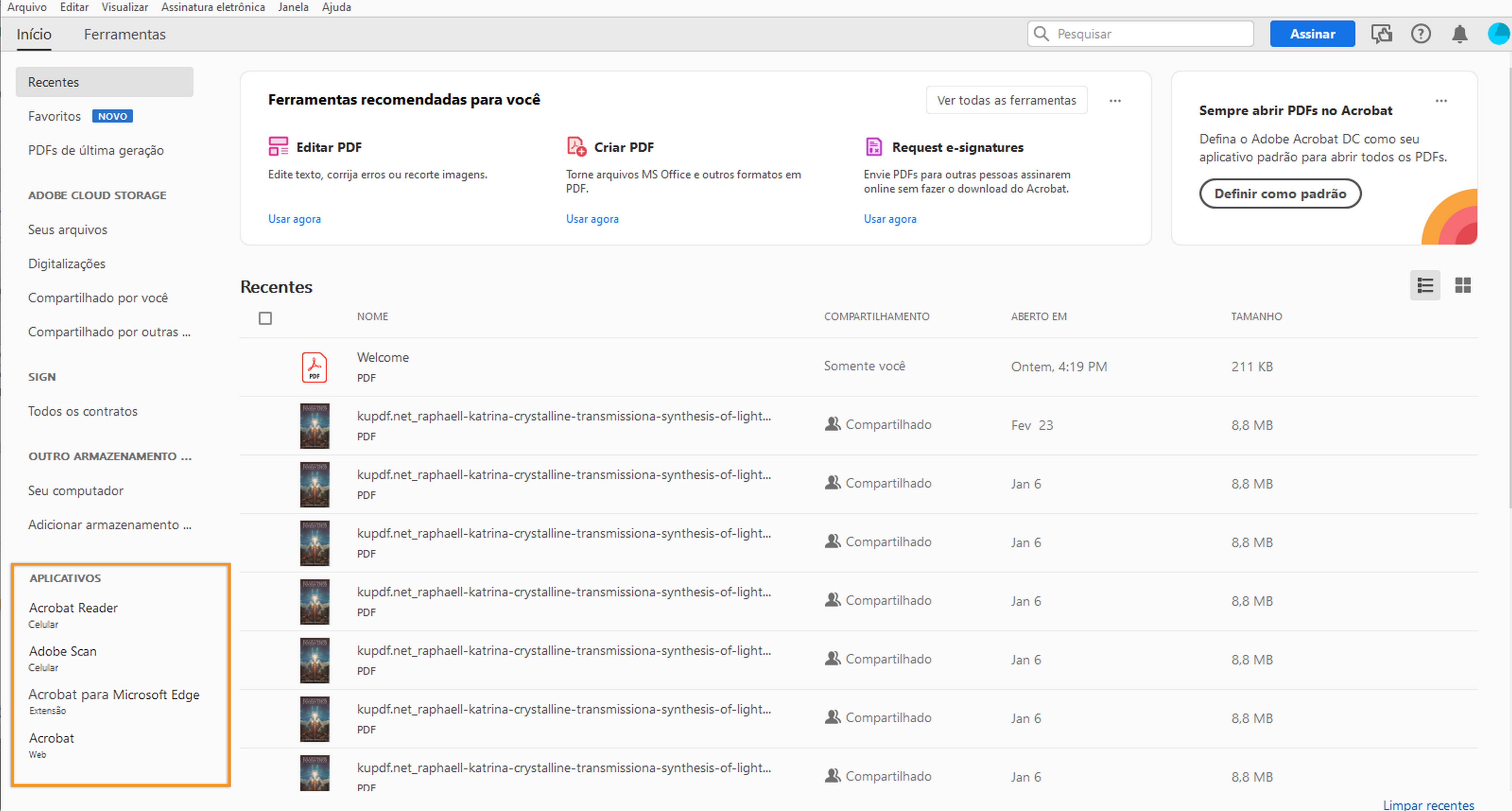Viewport: 1512px width, 811px height.
Task: Open the Arquivo menu
Action: pyautogui.click(x=26, y=7)
